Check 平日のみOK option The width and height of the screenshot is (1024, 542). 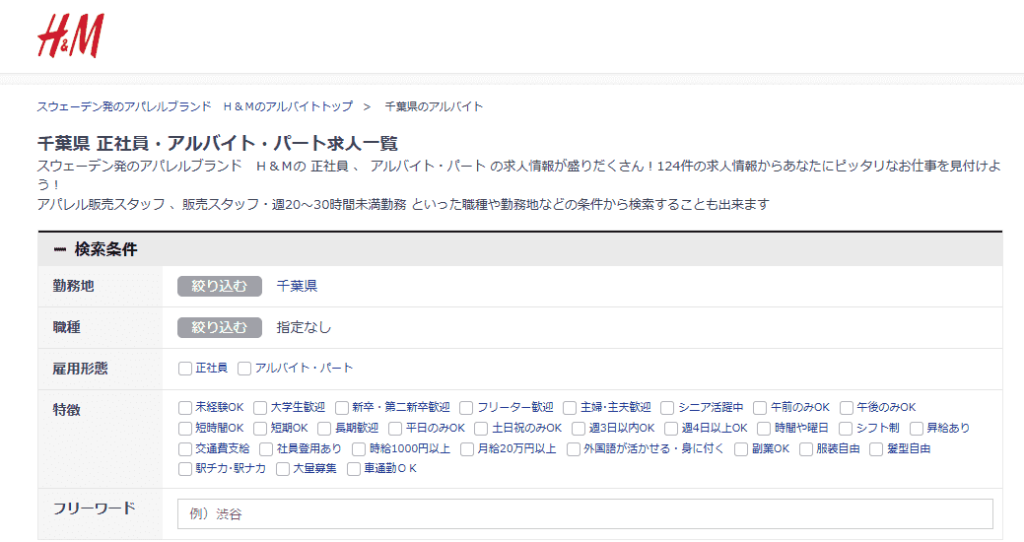[x=394, y=428]
